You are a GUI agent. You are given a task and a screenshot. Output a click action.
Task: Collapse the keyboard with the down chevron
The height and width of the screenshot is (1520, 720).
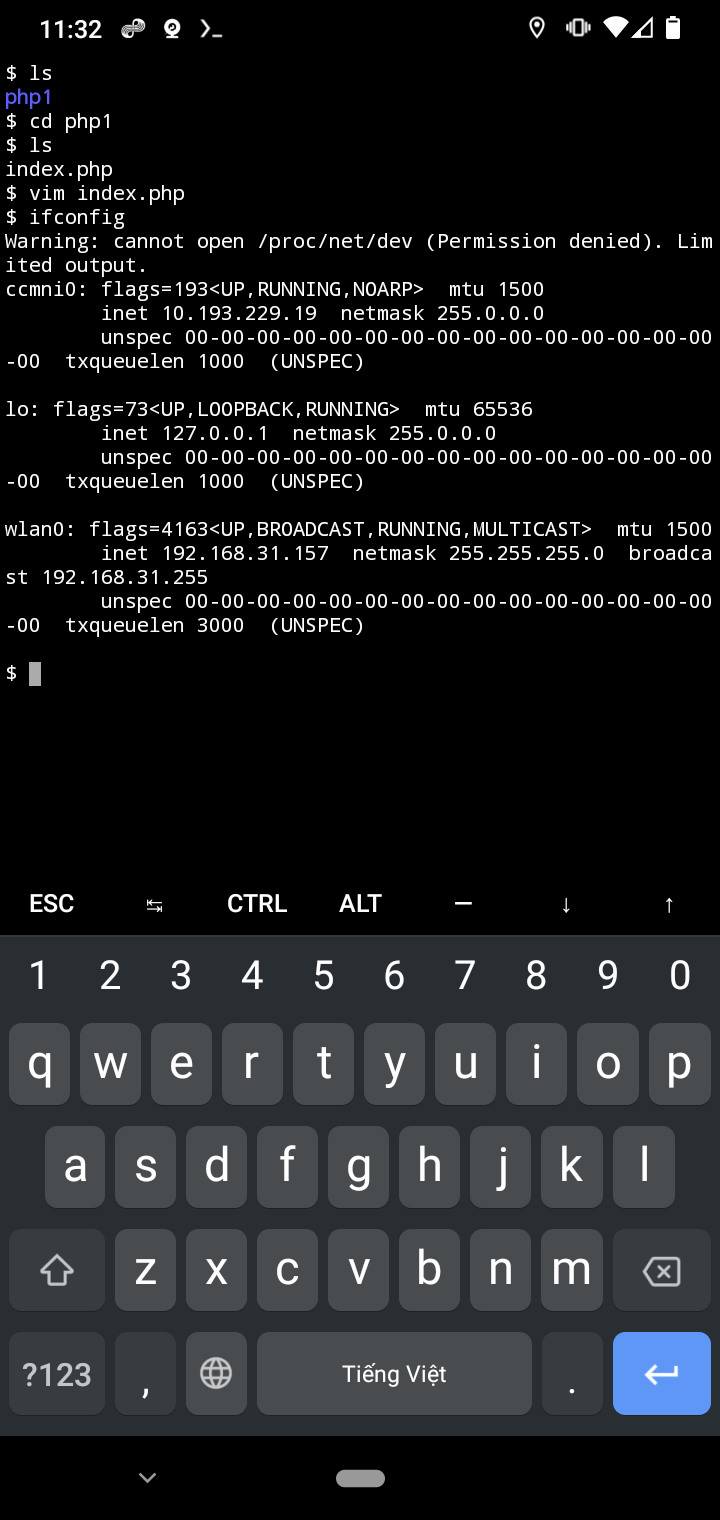pyautogui.click(x=147, y=1478)
